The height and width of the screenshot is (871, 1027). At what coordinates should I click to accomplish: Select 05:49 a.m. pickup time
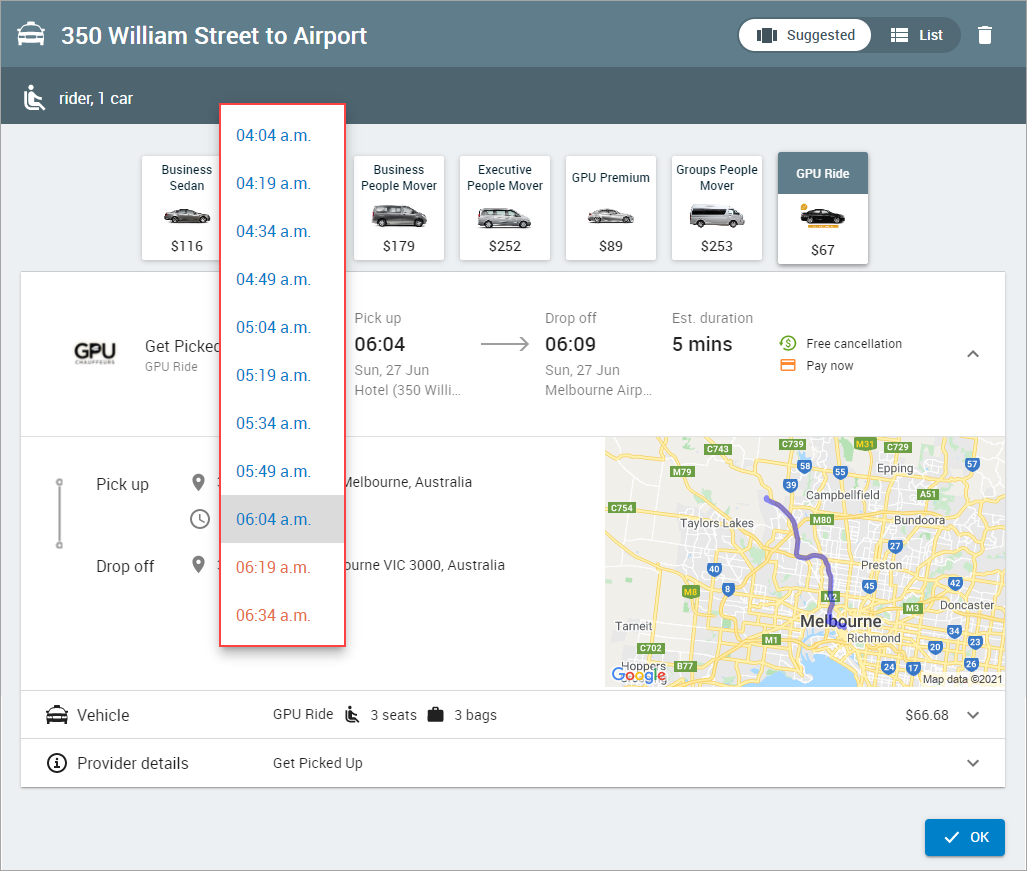point(282,472)
